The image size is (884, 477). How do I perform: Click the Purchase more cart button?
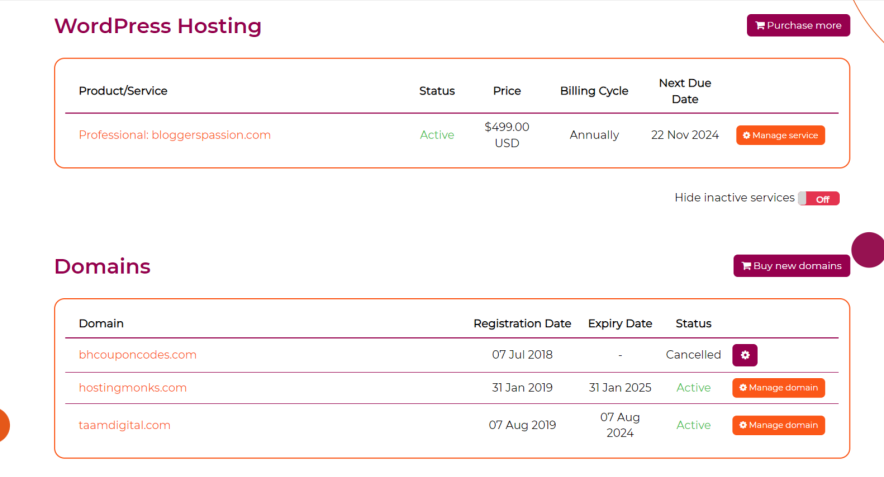[798, 25]
